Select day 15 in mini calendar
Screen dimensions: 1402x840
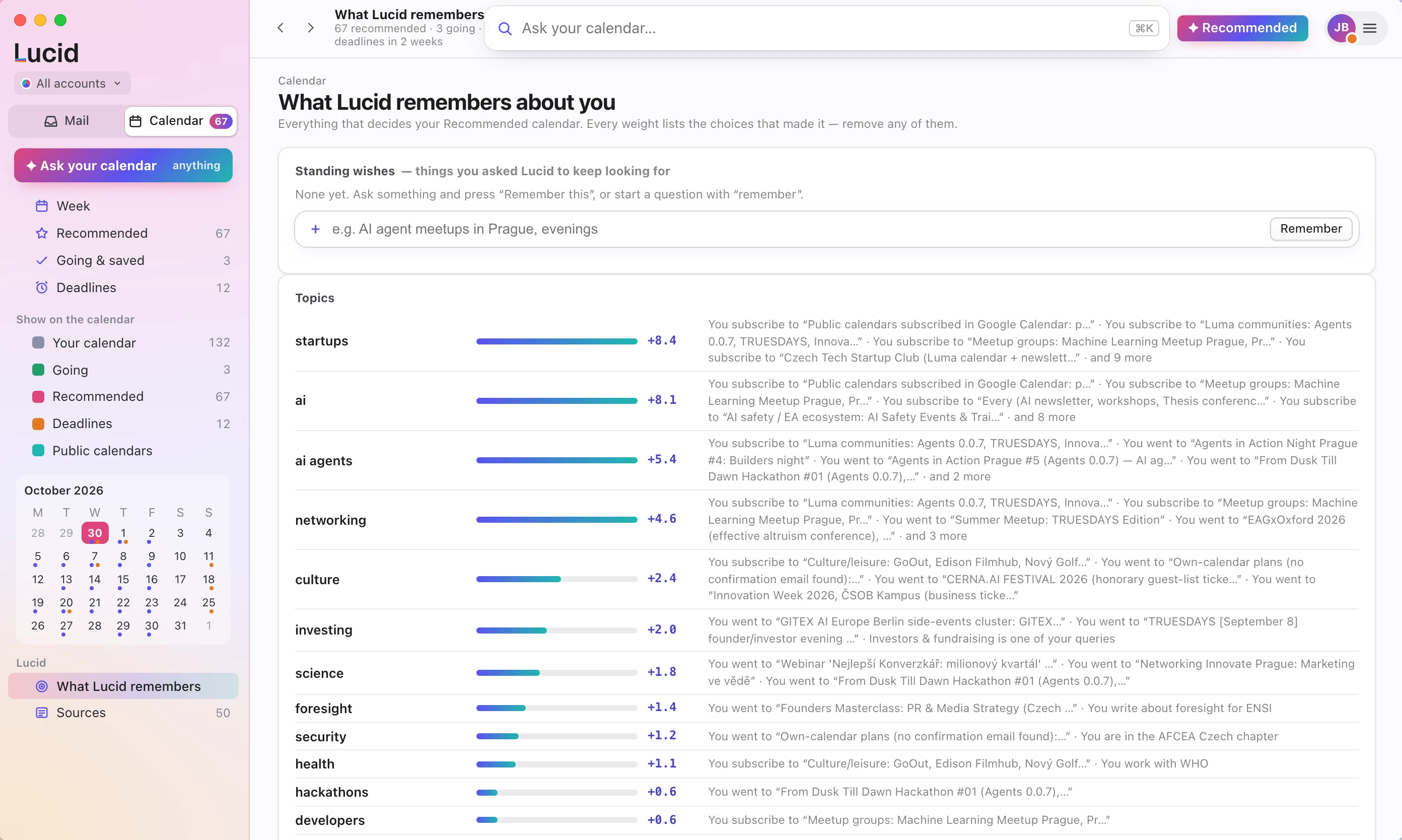tap(123, 580)
